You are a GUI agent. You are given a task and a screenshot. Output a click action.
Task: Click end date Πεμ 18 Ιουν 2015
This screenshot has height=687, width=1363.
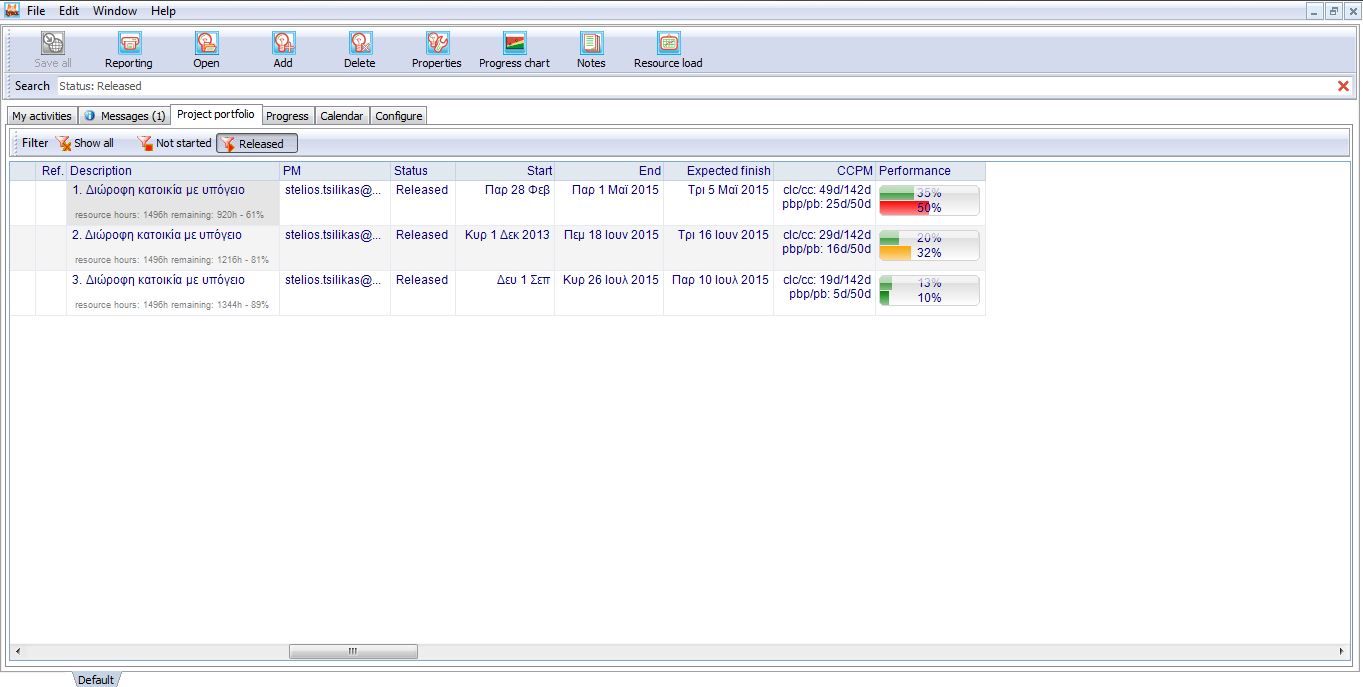pos(611,235)
